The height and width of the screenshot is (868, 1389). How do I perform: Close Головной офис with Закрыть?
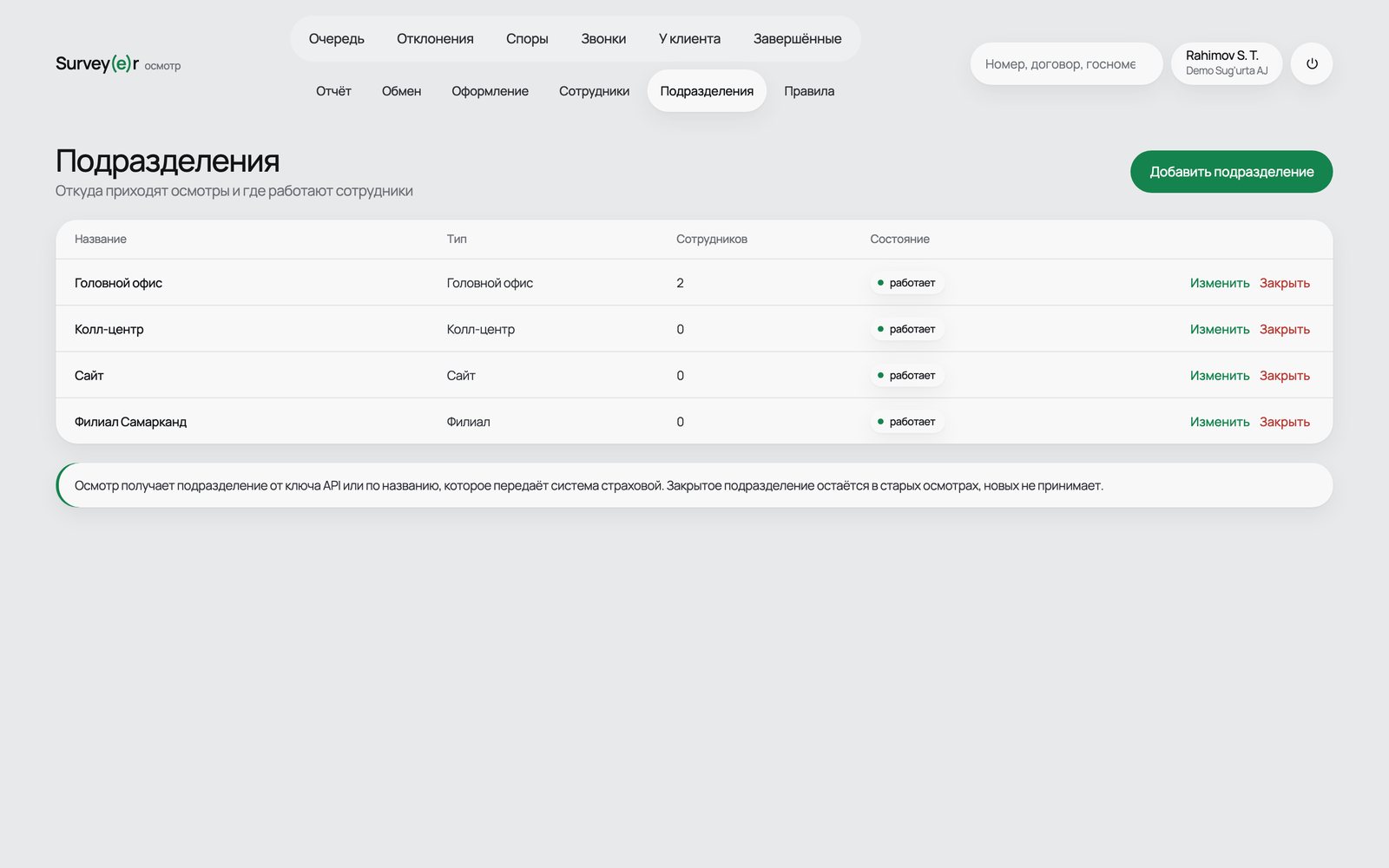point(1285,283)
